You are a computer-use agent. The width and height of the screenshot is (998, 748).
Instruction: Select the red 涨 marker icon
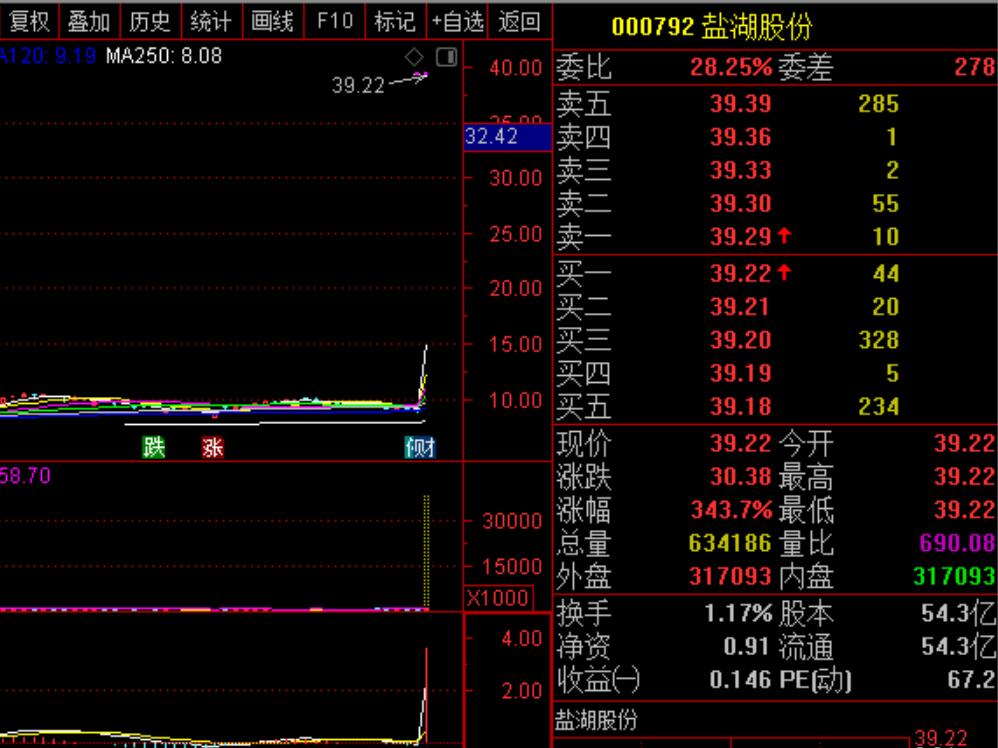213,448
